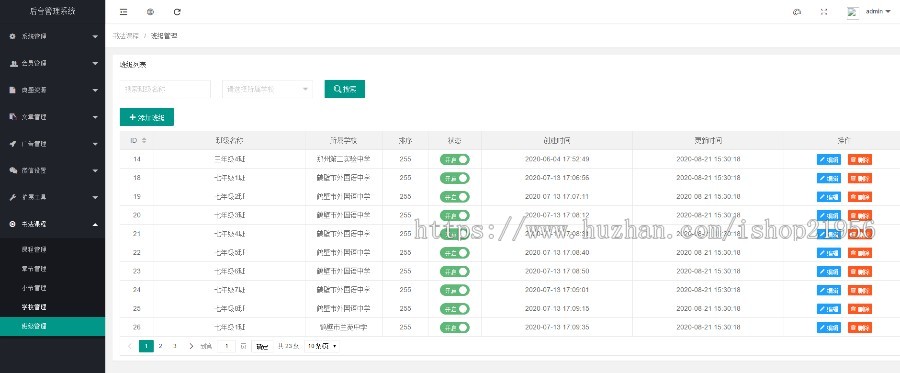900x373 pixels.
Task: Open the third submenu item under the open menu
Action: [52, 287]
